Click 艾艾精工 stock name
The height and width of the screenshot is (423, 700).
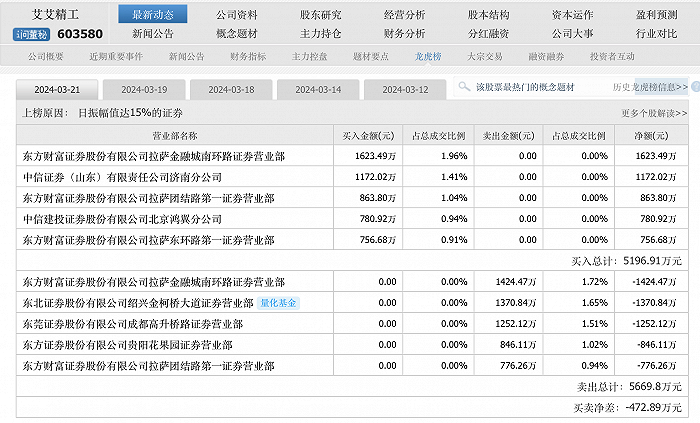pyautogui.click(x=55, y=15)
